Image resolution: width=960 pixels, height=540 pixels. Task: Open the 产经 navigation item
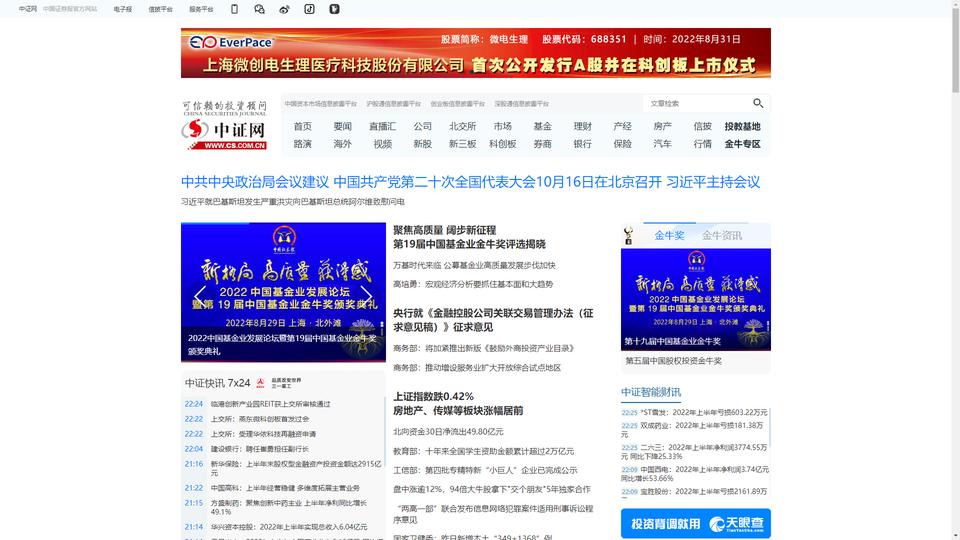point(623,126)
